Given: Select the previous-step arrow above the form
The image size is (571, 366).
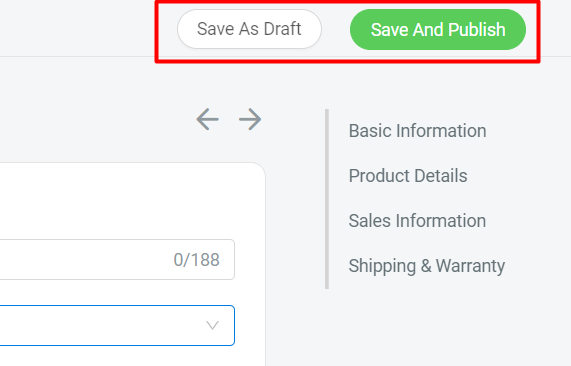Looking at the screenshot, I should (208, 119).
